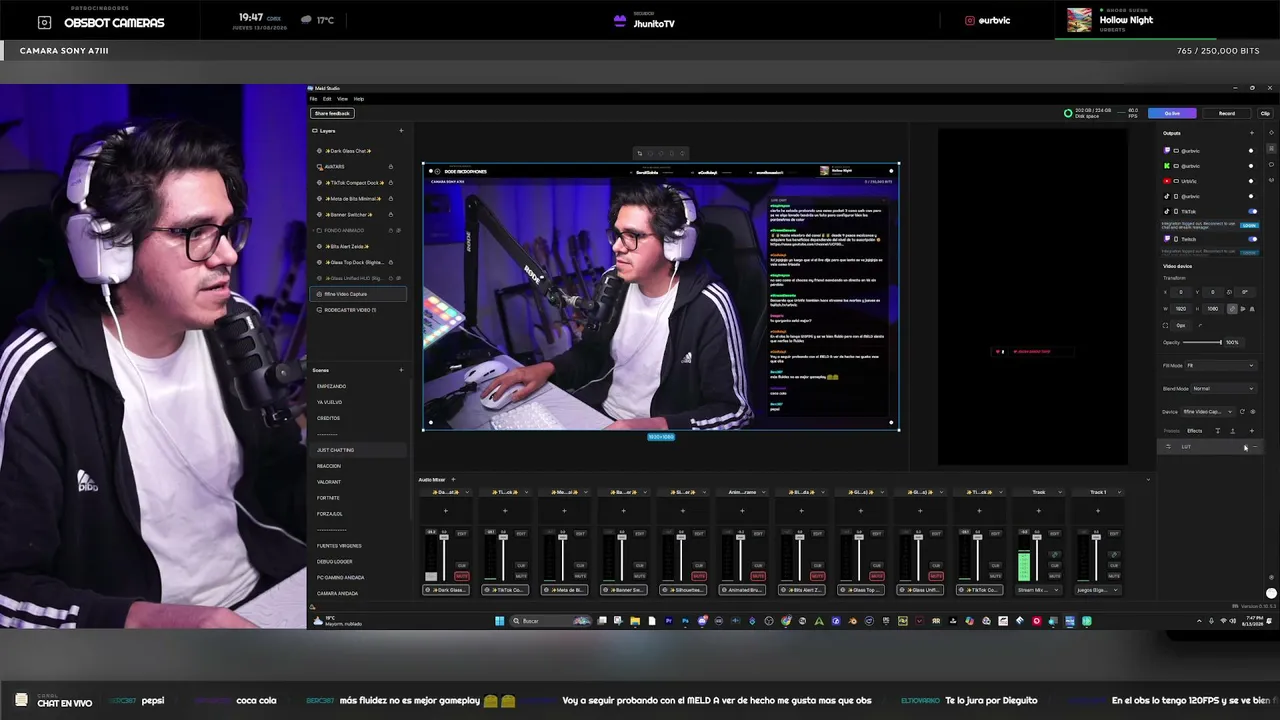Viewport: 1280px width, 720px height.
Task: Click the lock icon on AVATARS layer
Action: [390, 167]
